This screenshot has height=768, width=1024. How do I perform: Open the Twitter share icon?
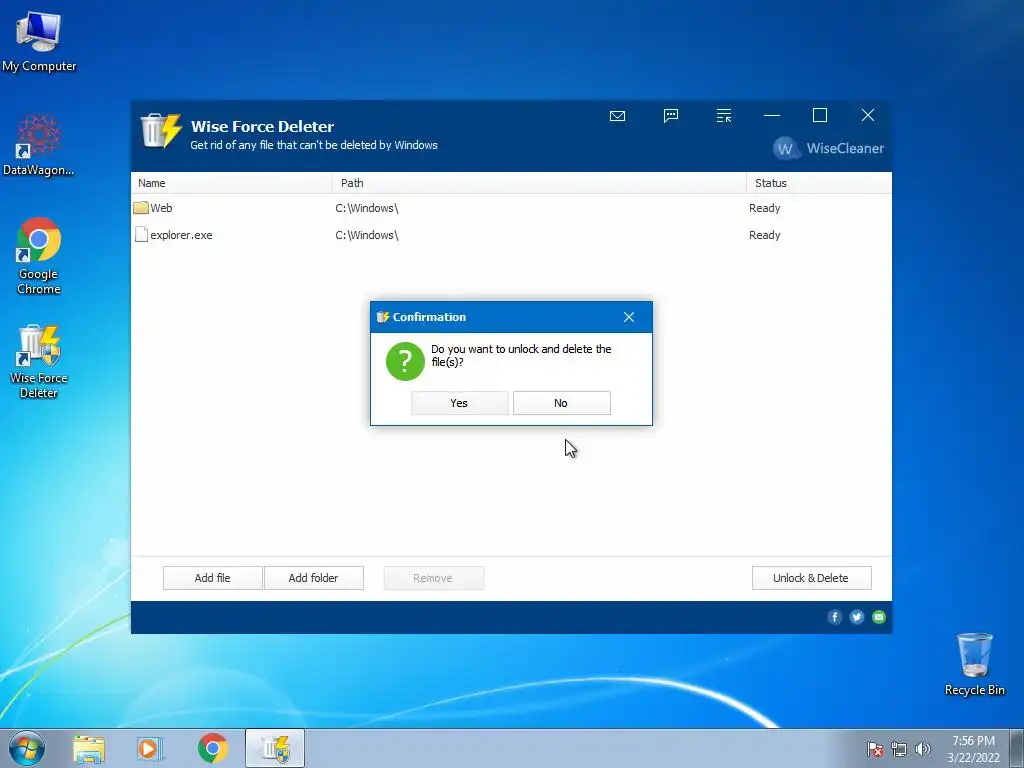pos(857,617)
